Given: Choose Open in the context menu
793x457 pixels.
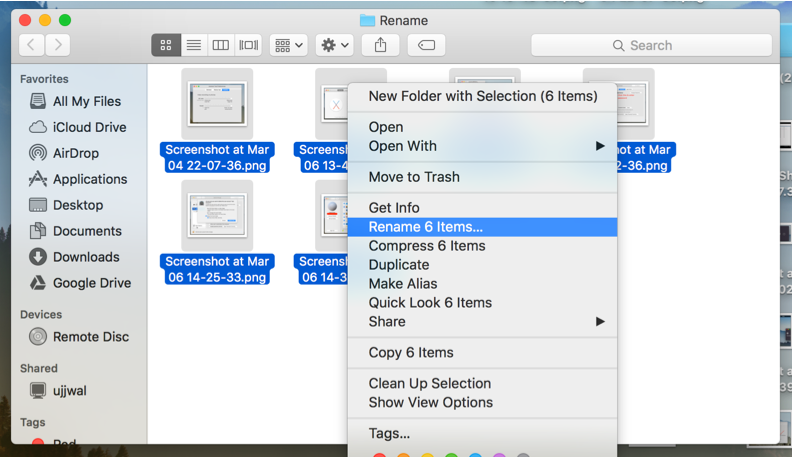Looking at the screenshot, I should pos(482,127).
